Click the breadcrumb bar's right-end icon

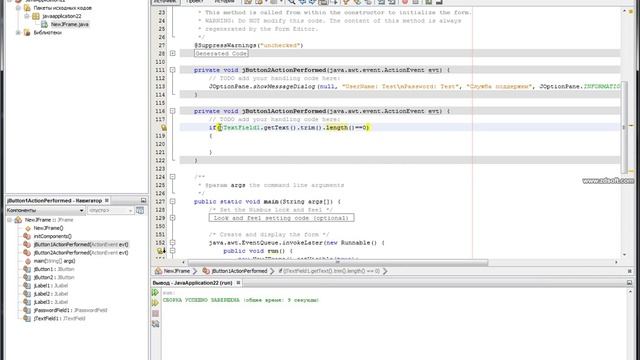[x=629, y=271]
